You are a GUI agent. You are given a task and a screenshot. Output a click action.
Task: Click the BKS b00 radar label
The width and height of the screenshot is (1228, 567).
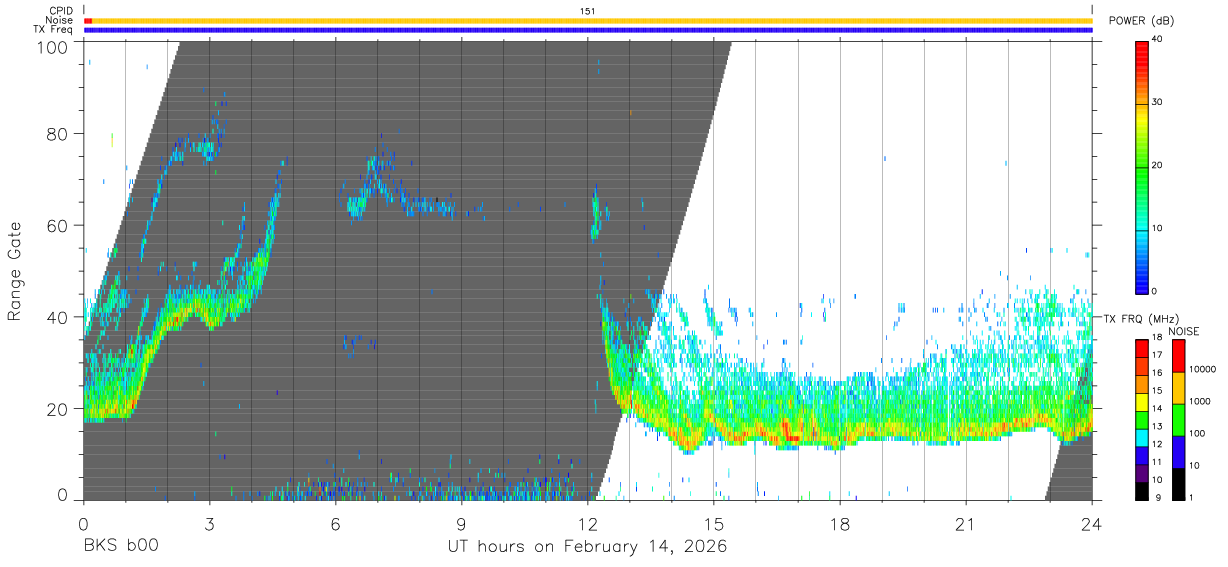pos(121,546)
